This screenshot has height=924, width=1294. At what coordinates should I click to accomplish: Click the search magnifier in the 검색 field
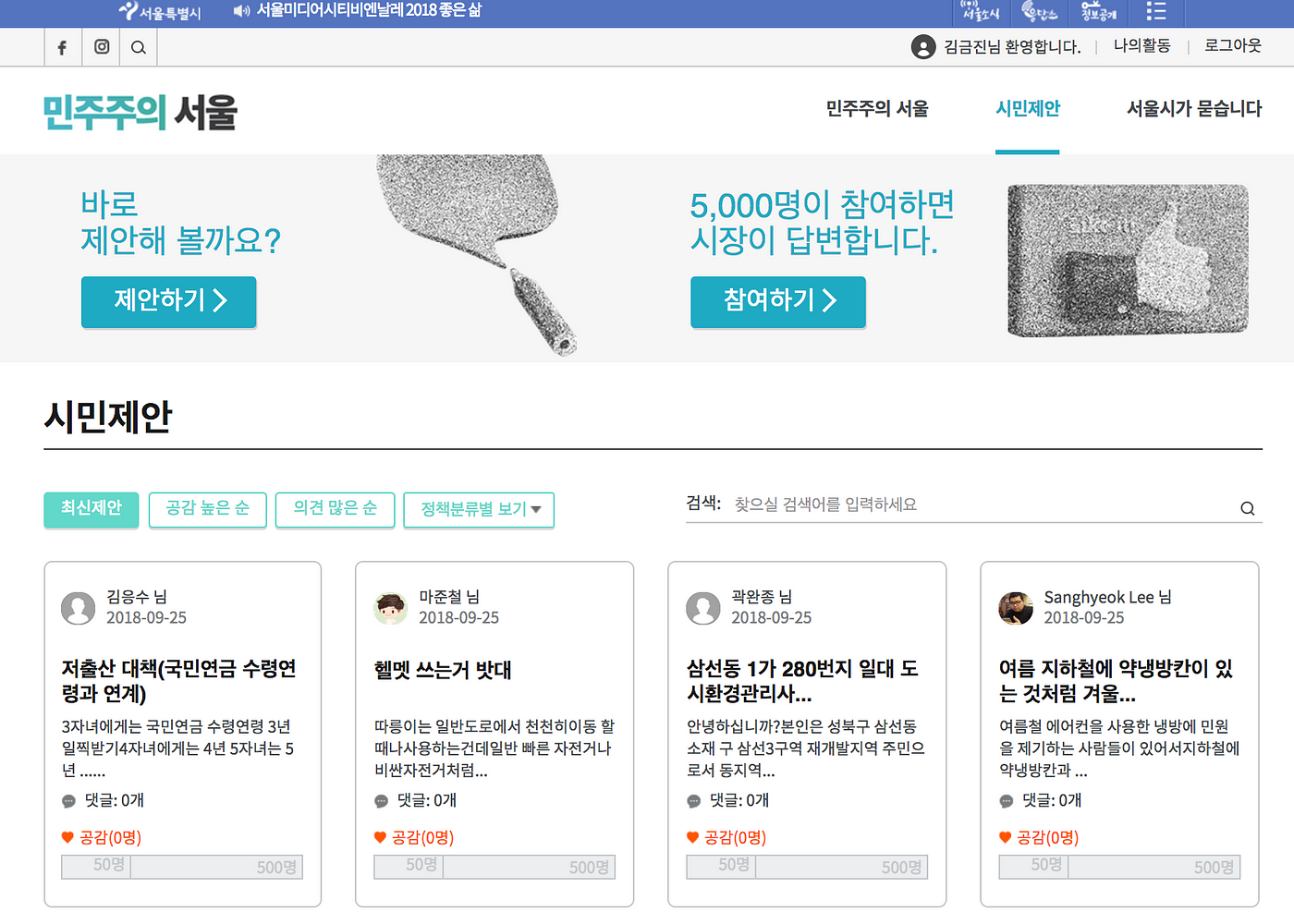click(1247, 508)
